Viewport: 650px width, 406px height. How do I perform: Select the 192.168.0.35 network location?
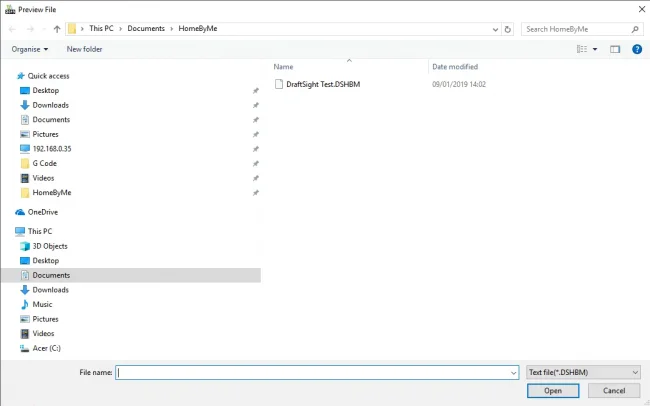(51, 148)
